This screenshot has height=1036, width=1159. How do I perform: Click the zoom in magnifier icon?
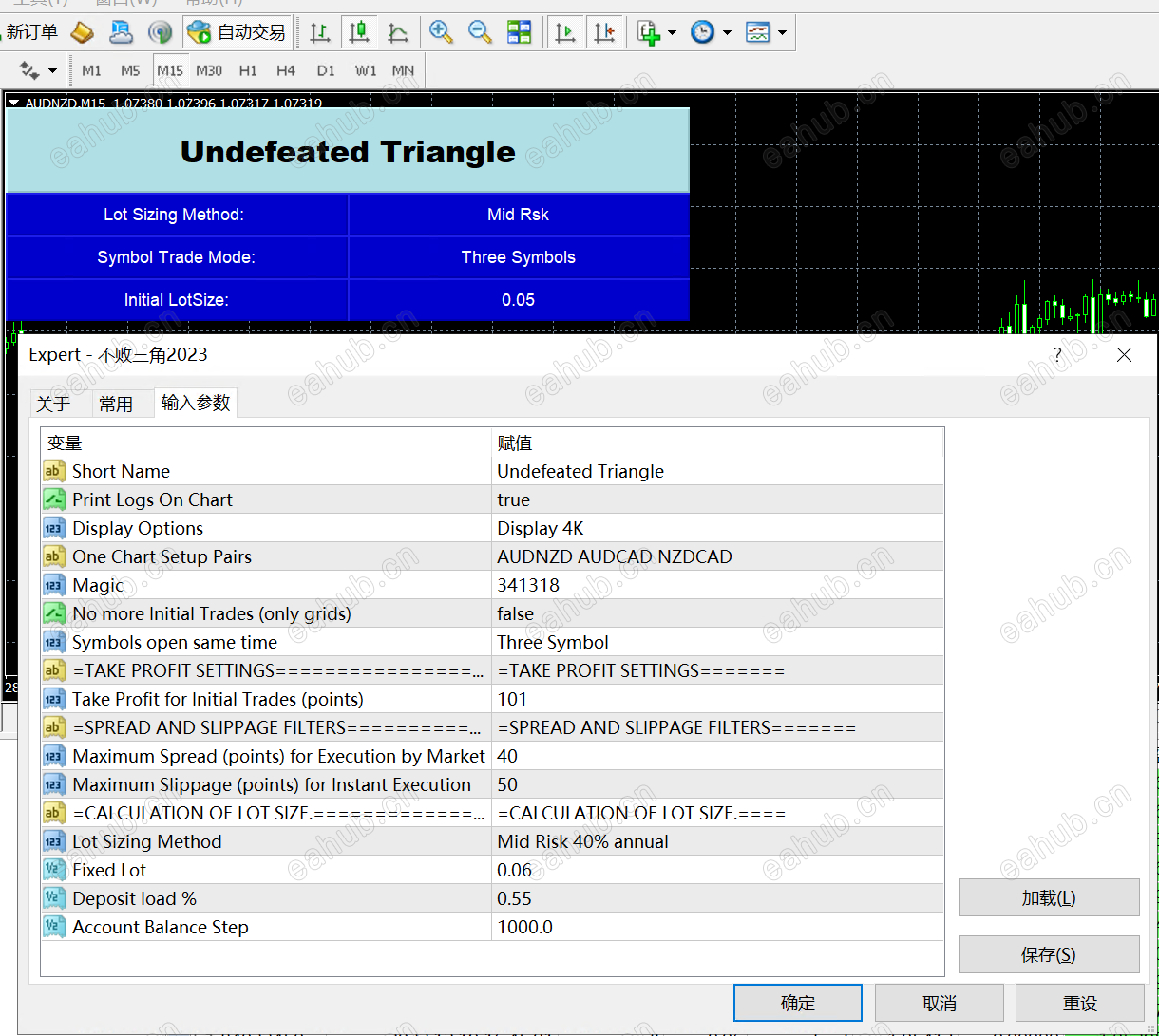click(441, 32)
